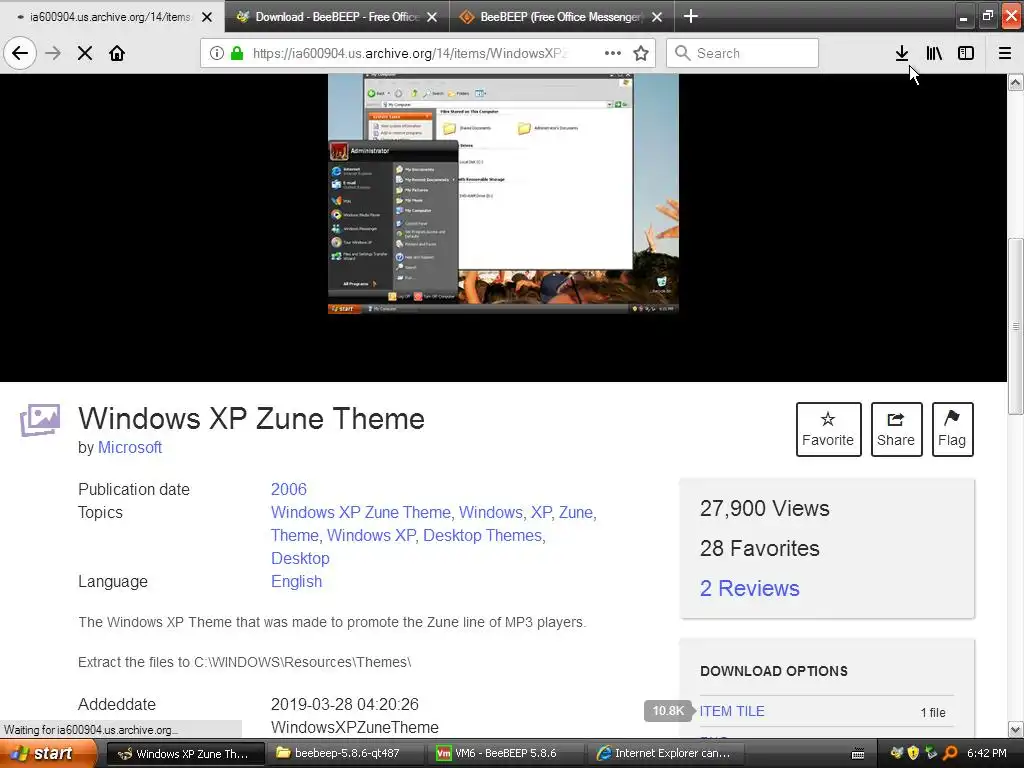Click the vertical scrollbar thumb
Image resolution: width=1024 pixels, height=768 pixels.
pos(1016,326)
